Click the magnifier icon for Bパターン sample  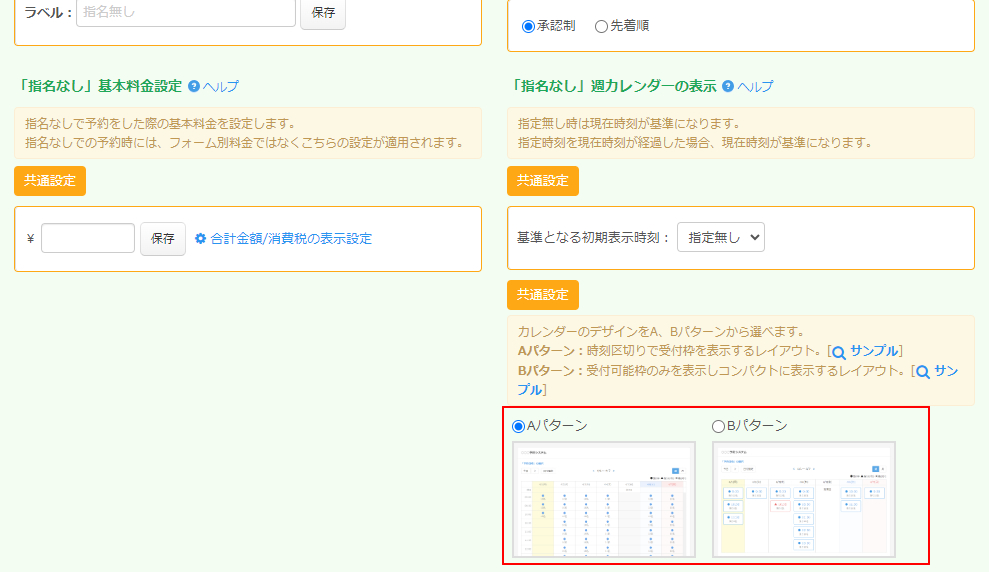pos(923,372)
